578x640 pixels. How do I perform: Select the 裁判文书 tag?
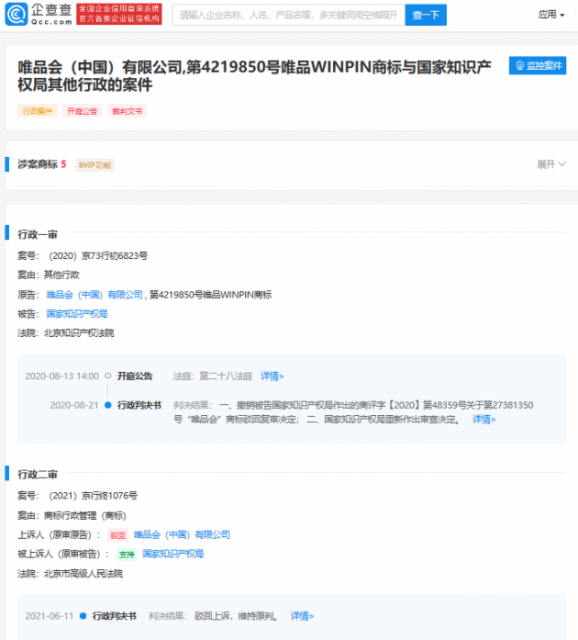point(127,111)
